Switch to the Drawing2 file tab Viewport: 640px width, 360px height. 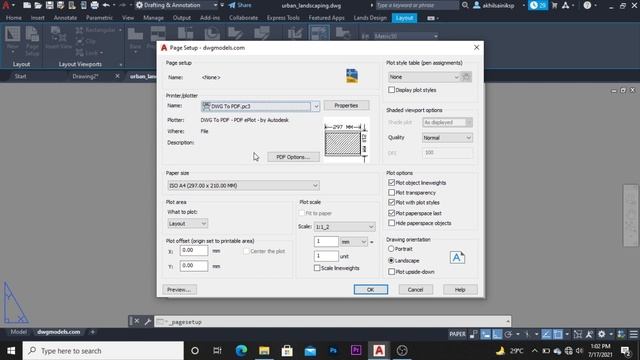(x=85, y=76)
